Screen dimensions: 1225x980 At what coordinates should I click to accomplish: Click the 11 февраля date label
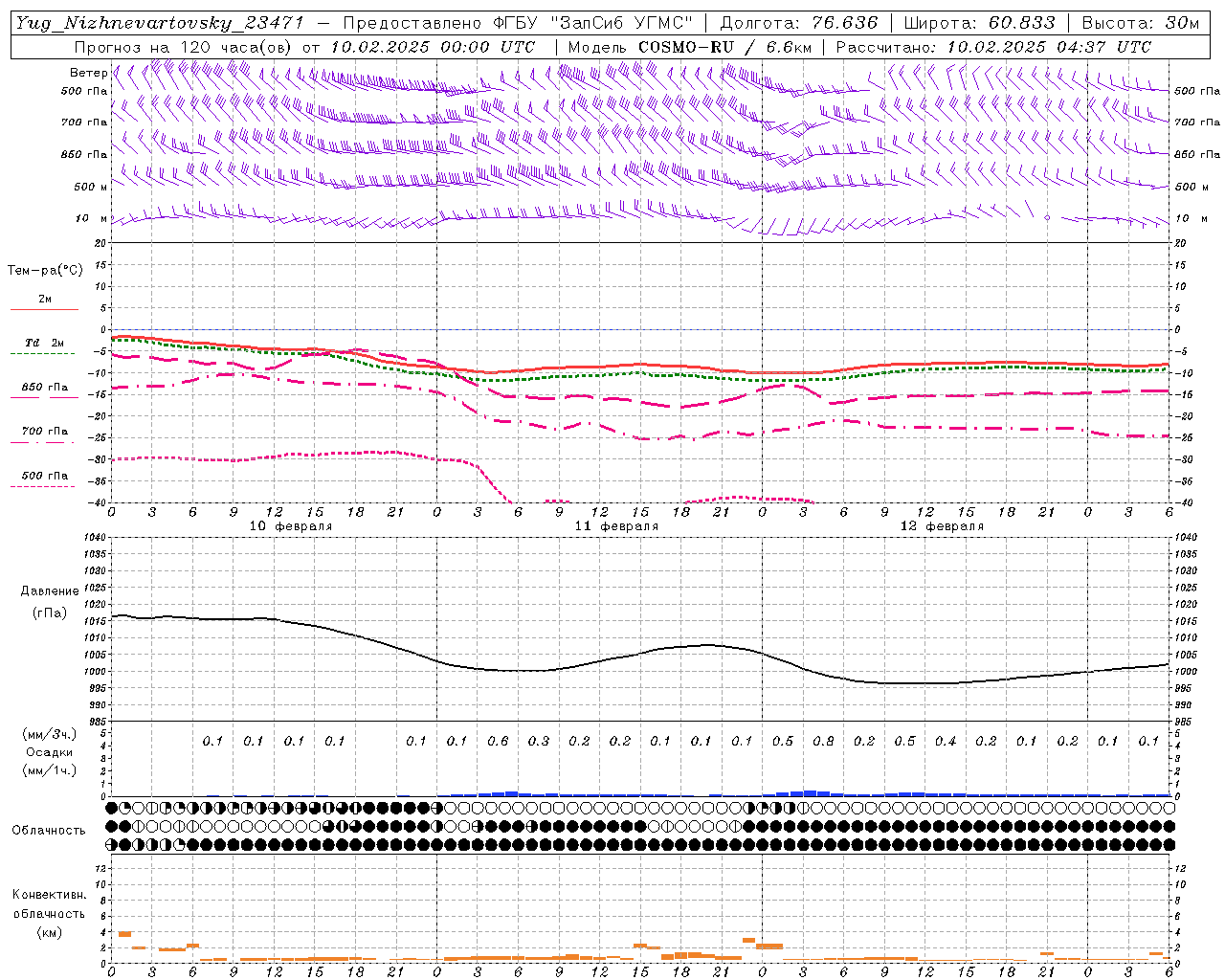pyautogui.click(x=616, y=525)
